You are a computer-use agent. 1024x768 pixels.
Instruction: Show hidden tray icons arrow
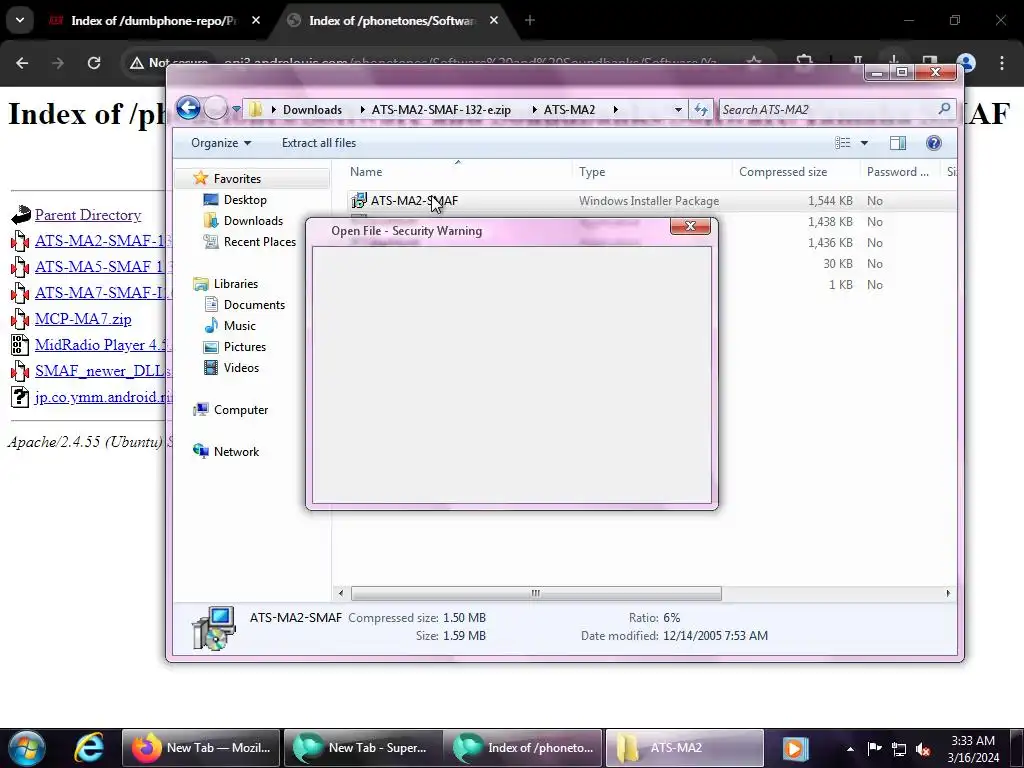click(850, 748)
